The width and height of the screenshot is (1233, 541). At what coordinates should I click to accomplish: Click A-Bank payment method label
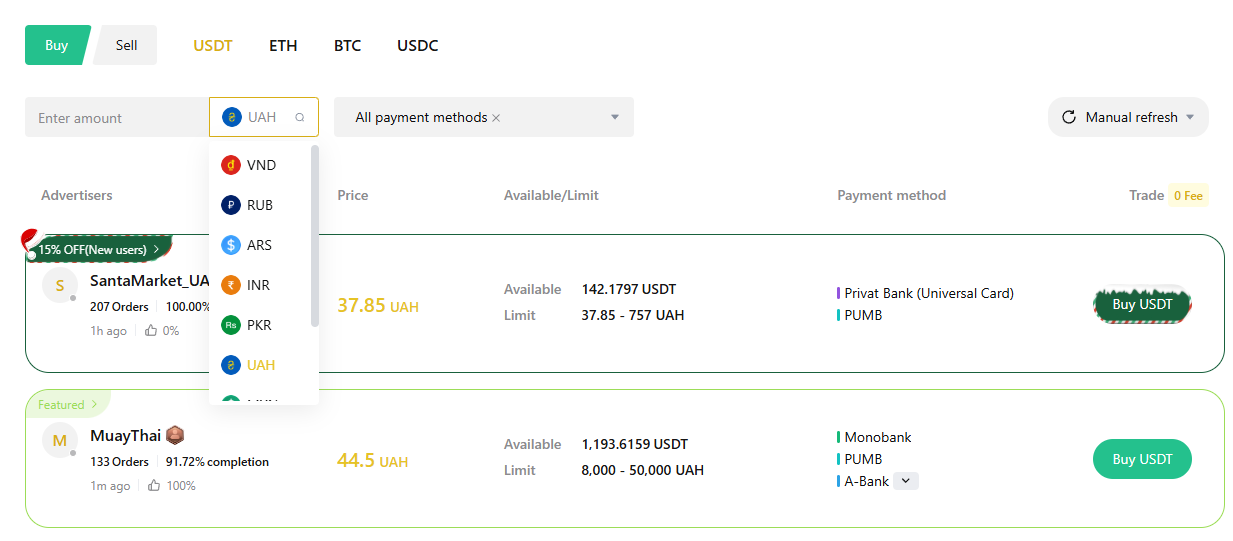pos(867,481)
